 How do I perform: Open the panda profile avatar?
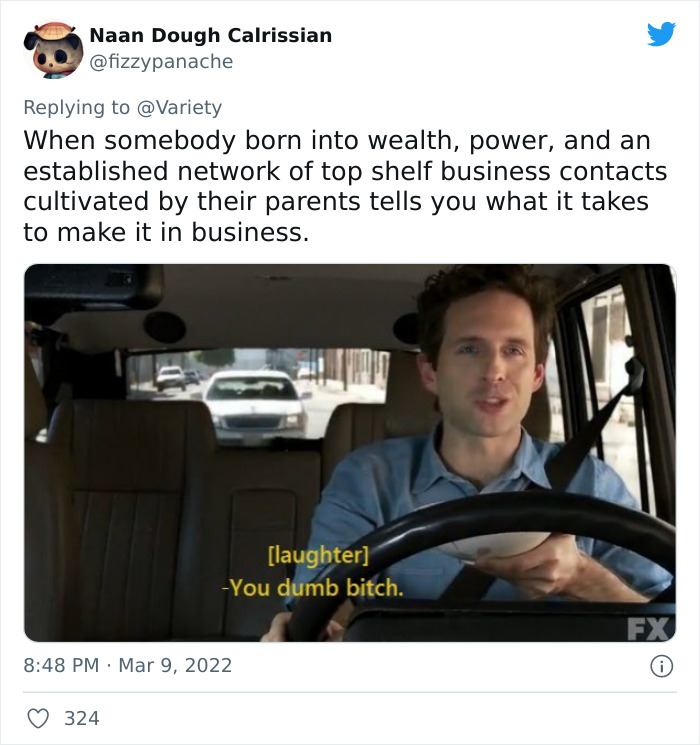(x=53, y=50)
